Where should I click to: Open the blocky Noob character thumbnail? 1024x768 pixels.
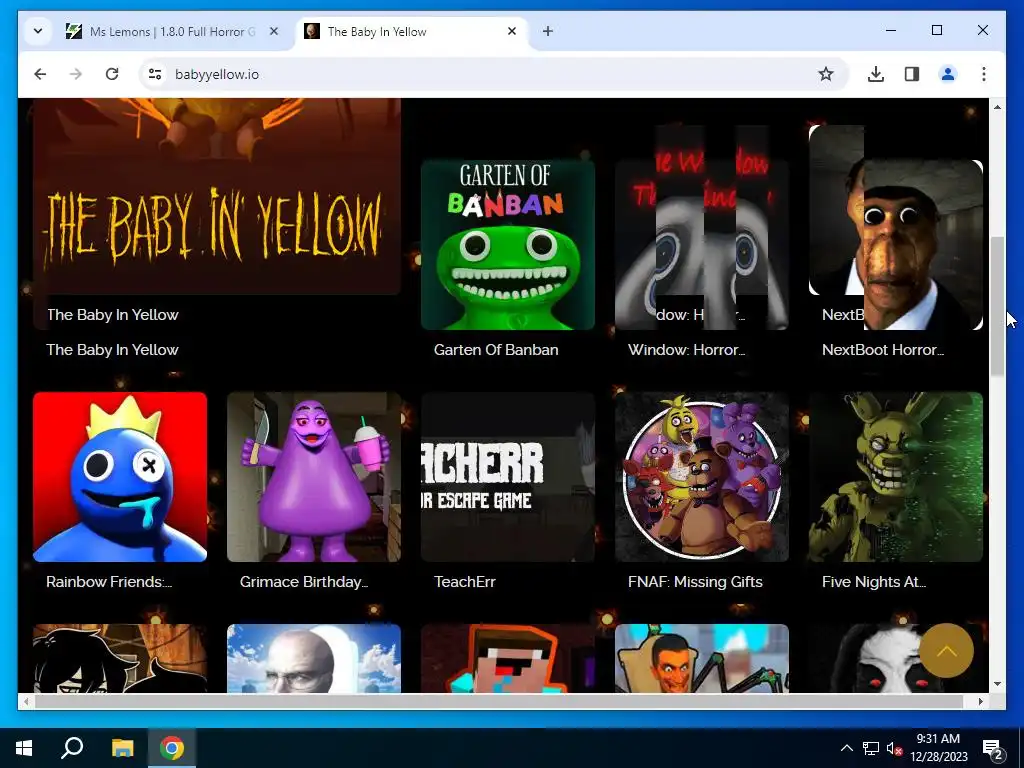(508, 658)
